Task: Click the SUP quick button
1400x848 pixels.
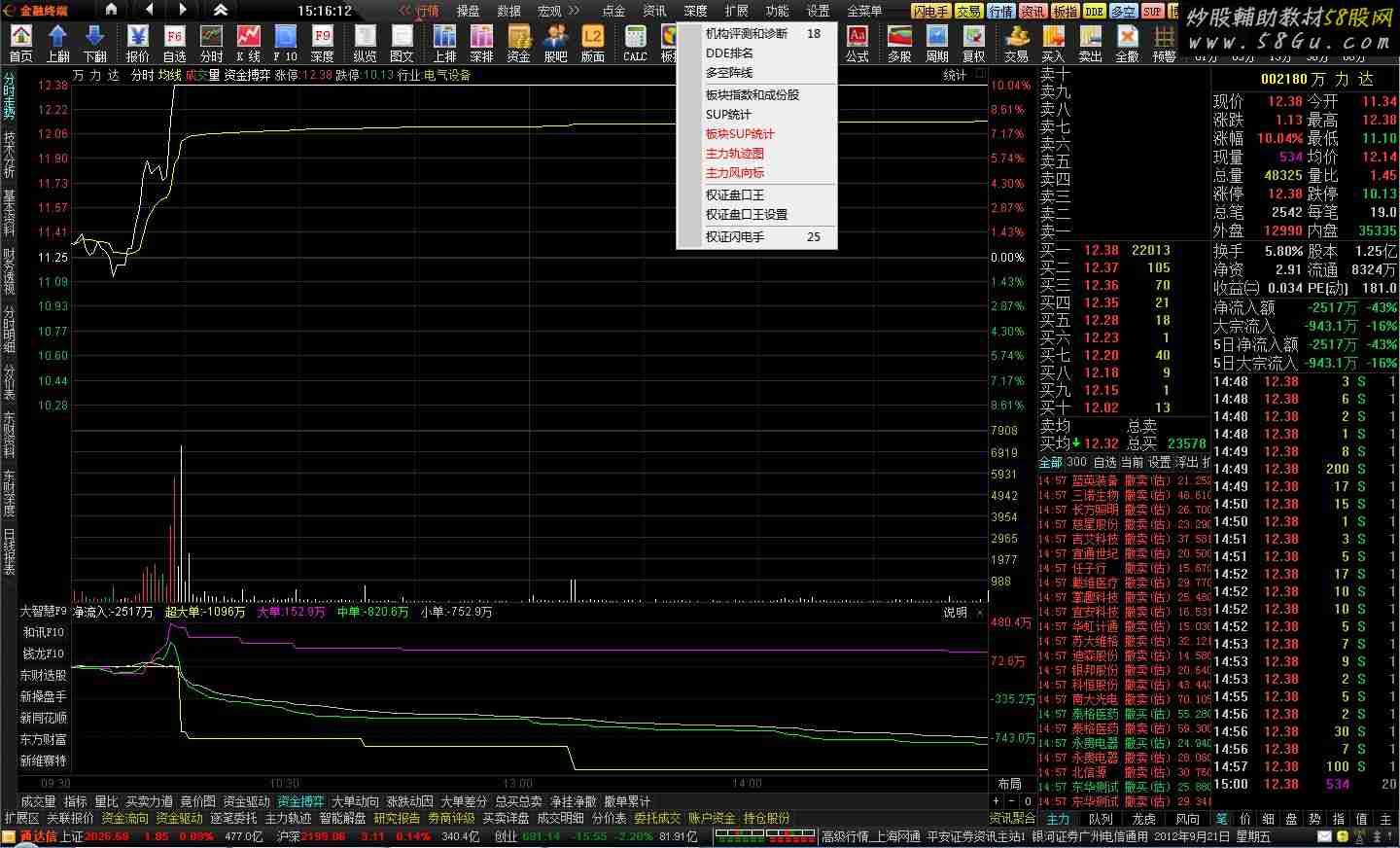Action: (x=1152, y=11)
